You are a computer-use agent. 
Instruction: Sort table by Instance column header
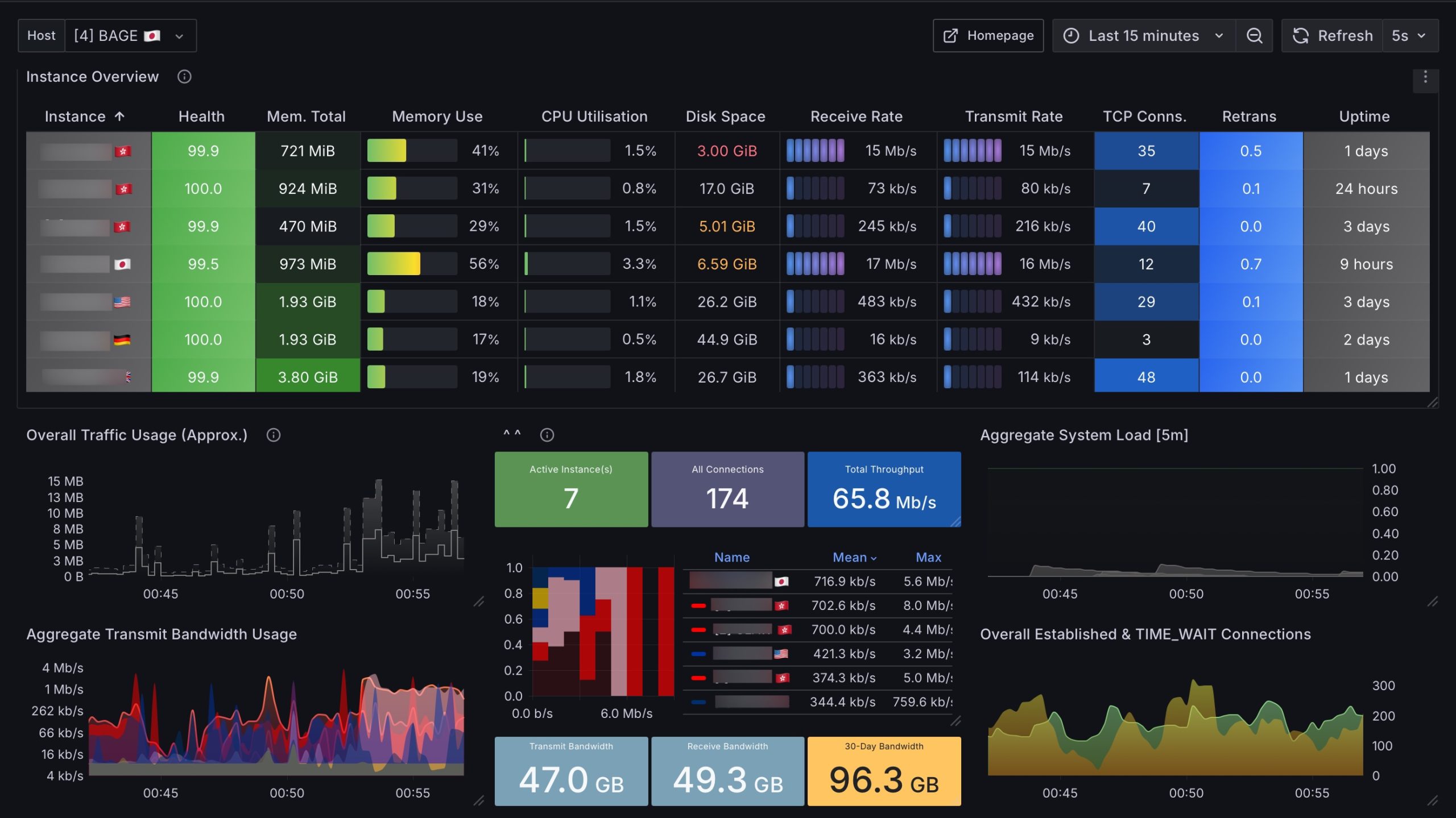point(84,117)
